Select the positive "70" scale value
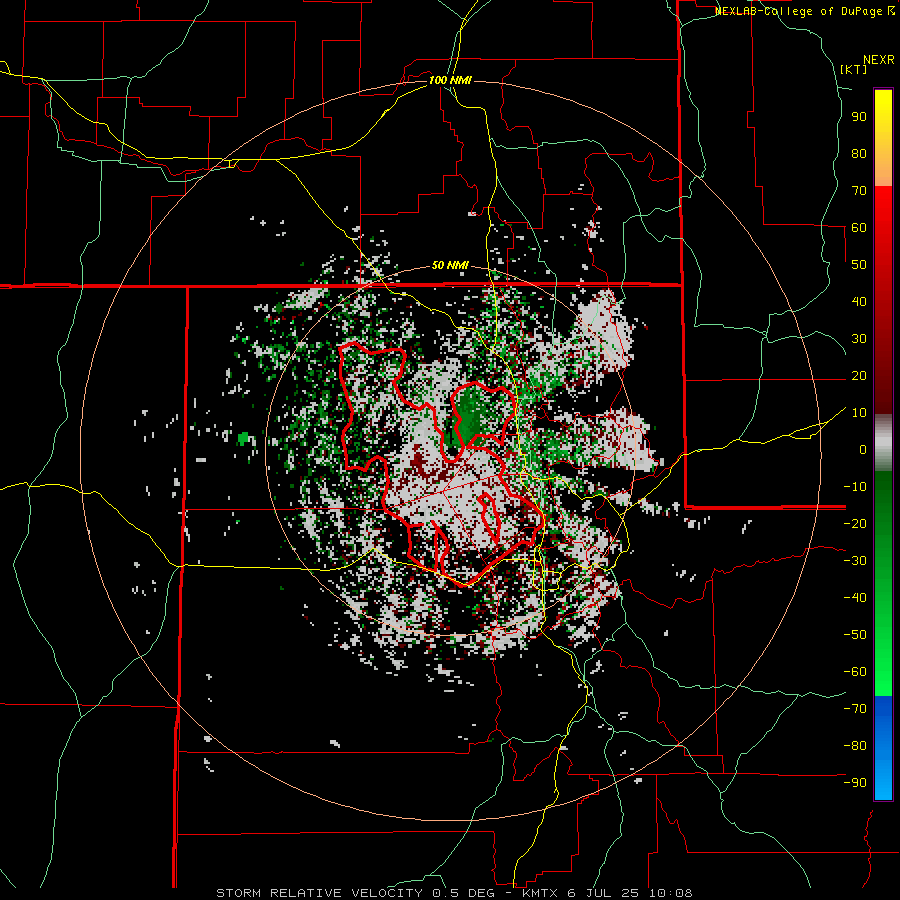Image resolution: width=900 pixels, height=900 pixels. point(859,191)
